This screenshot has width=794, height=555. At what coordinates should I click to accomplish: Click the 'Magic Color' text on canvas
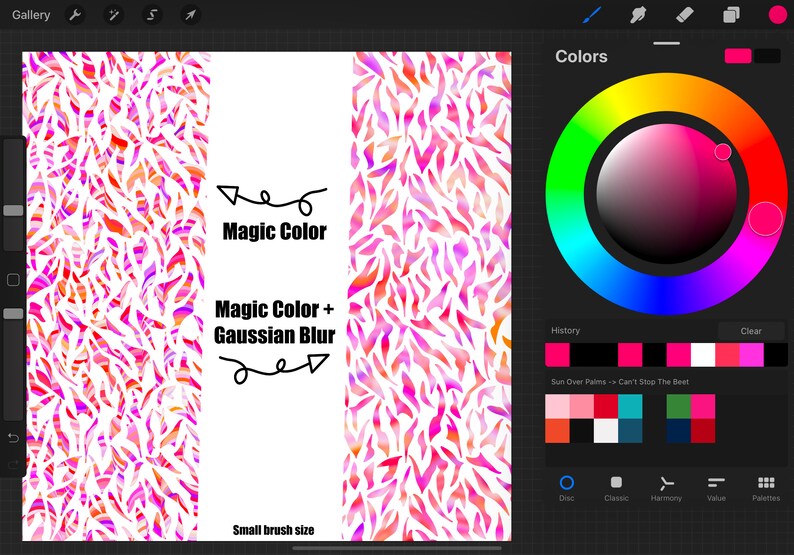[x=274, y=231]
